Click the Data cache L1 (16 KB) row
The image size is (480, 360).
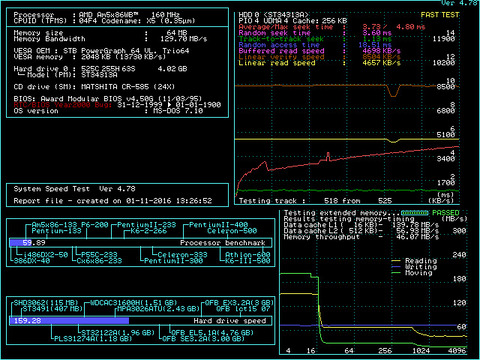[x=361, y=225]
